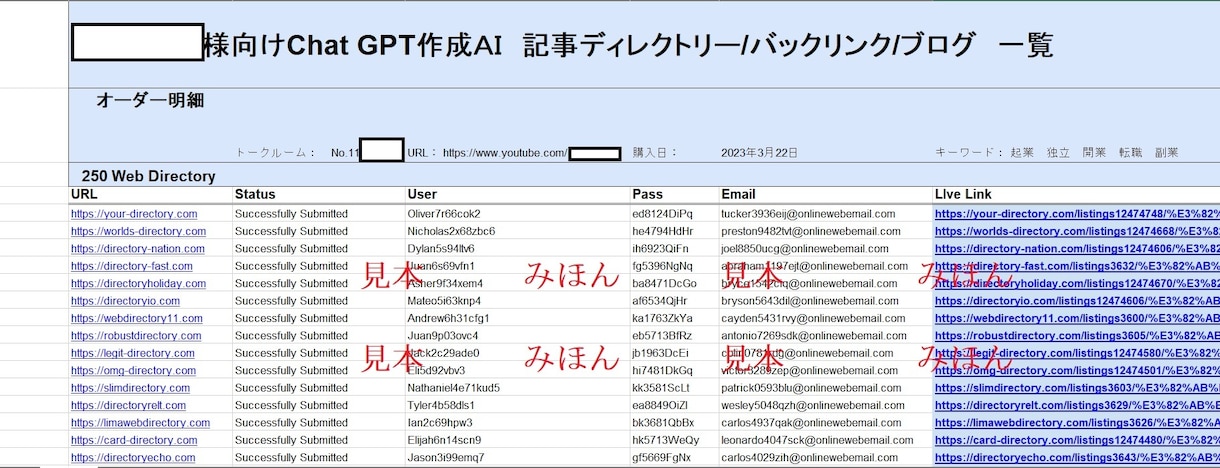Open the https://card-directory.com URL link
This screenshot has width=1220, height=468.
click(133, 440)
